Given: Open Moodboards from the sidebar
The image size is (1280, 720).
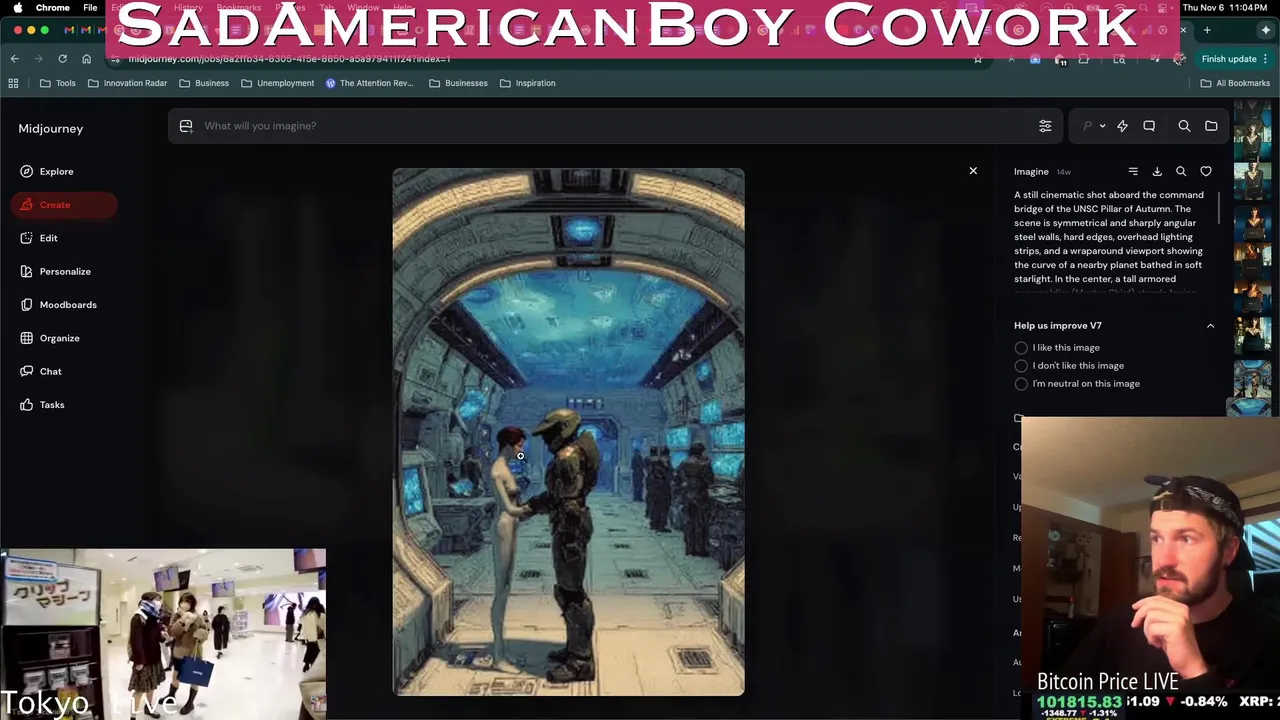Looking at the screenshot, I should (x=58, y=305).
